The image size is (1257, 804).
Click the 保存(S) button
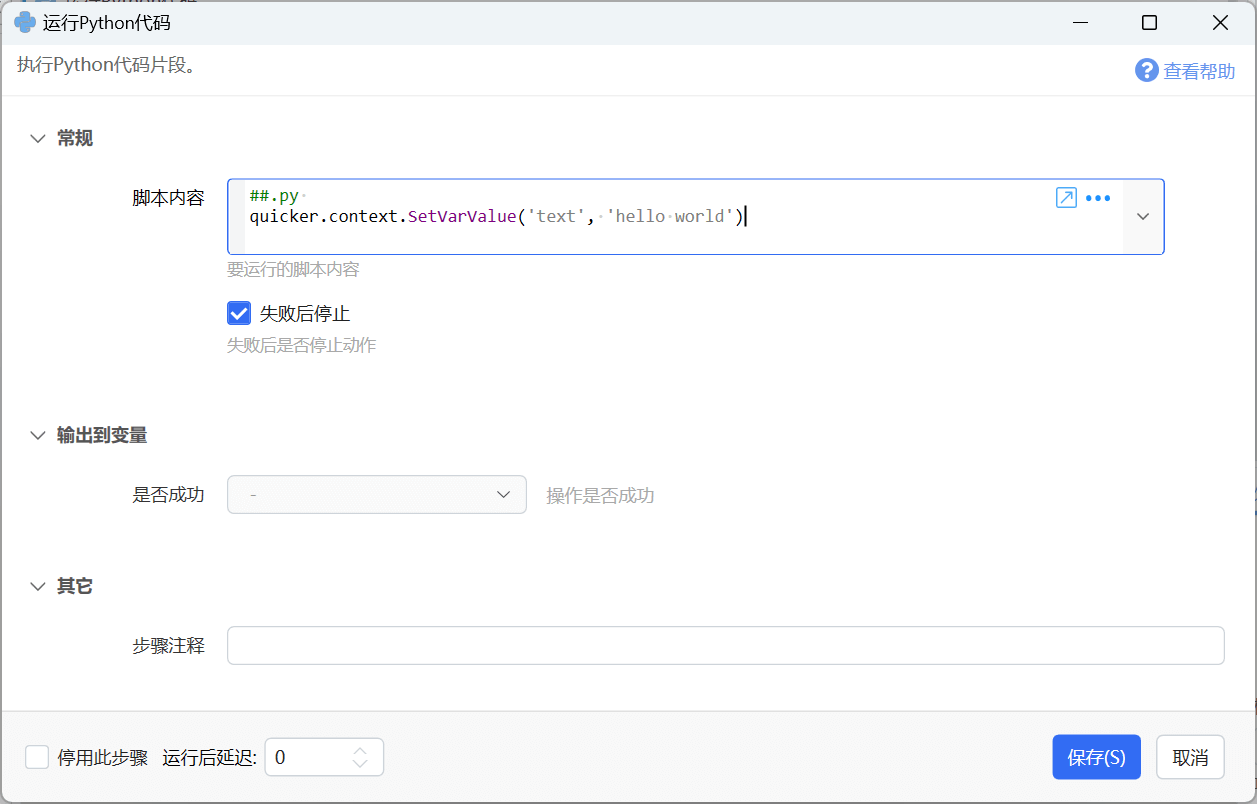1096,757
